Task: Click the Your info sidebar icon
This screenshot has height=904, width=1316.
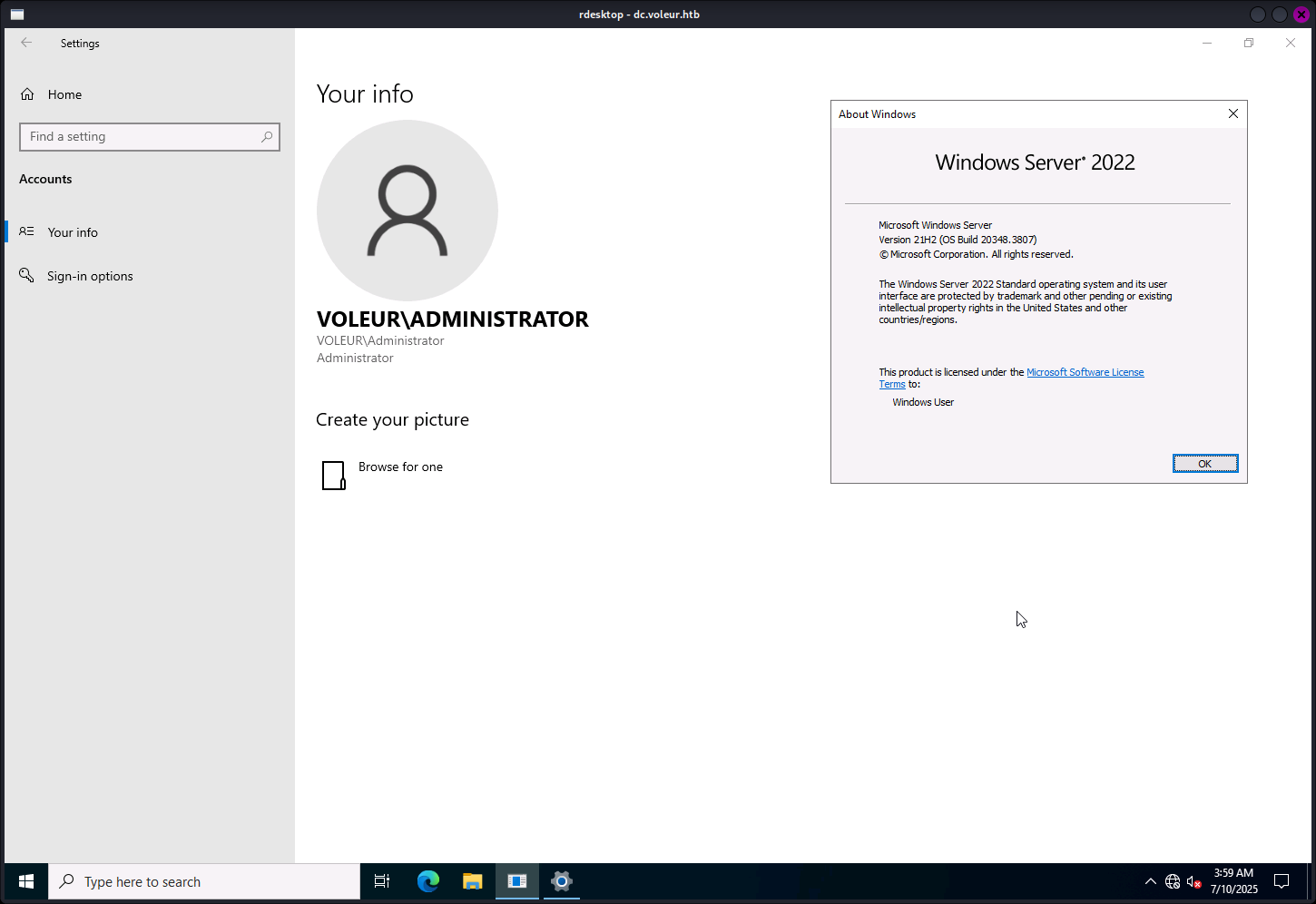Action: pos(27,231)
